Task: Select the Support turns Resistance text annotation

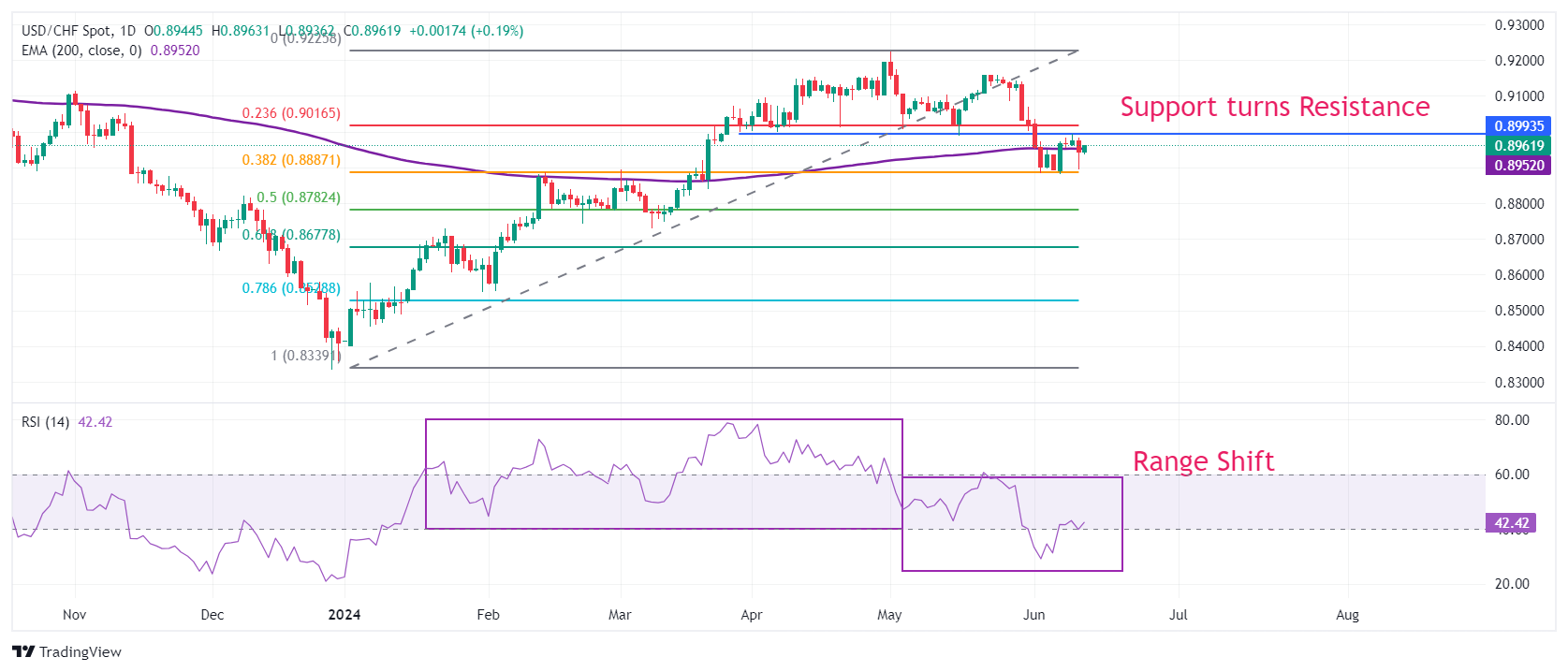Action: click(x=1275, y=107)
